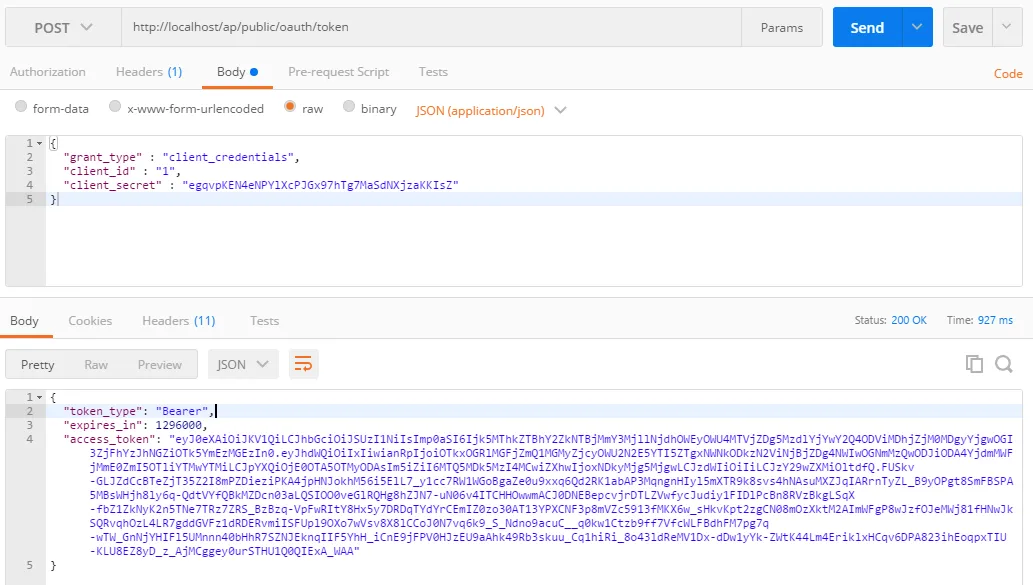Click the copy response to clipboard icon
The image size is (1033, 585).
tap(974, 364)
